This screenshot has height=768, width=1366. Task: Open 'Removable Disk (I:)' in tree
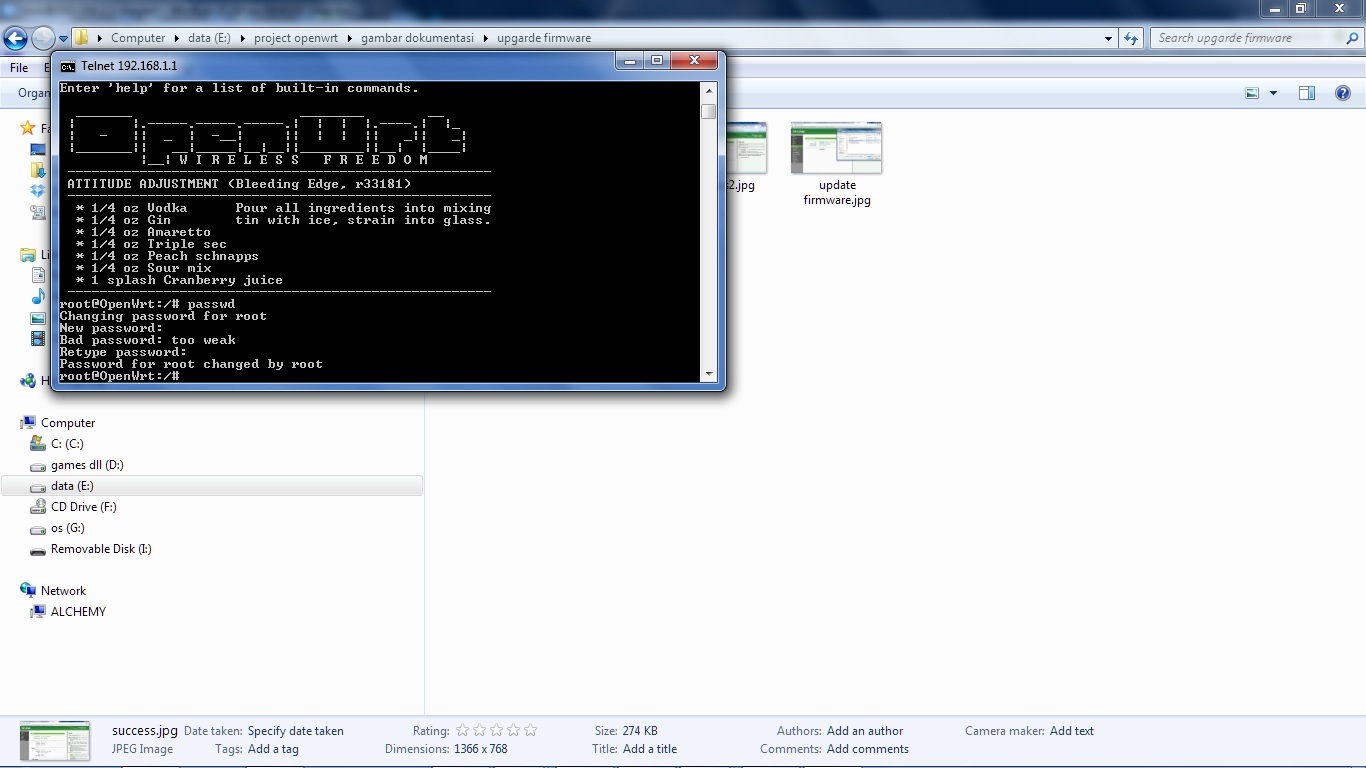(101, 549)
